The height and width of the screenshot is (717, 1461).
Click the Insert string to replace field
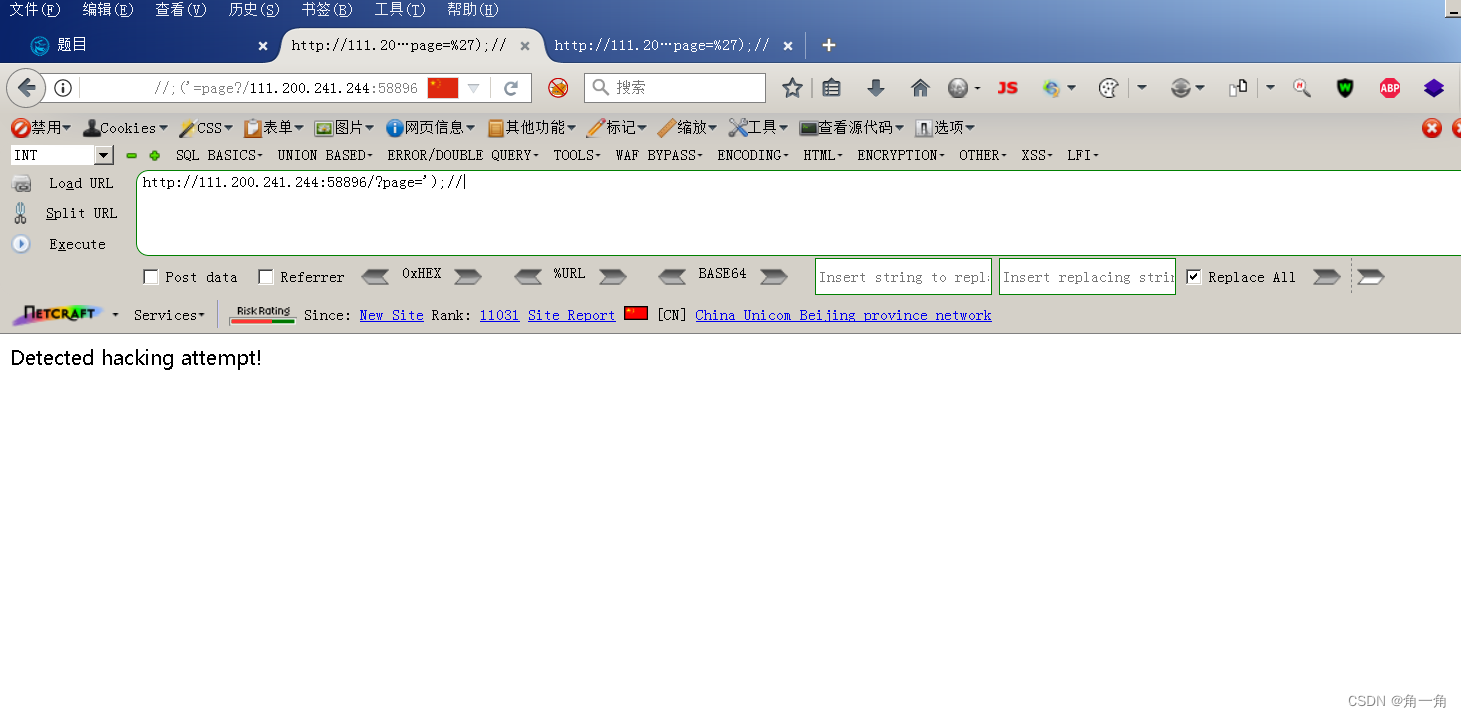click(x=903, y=277)
